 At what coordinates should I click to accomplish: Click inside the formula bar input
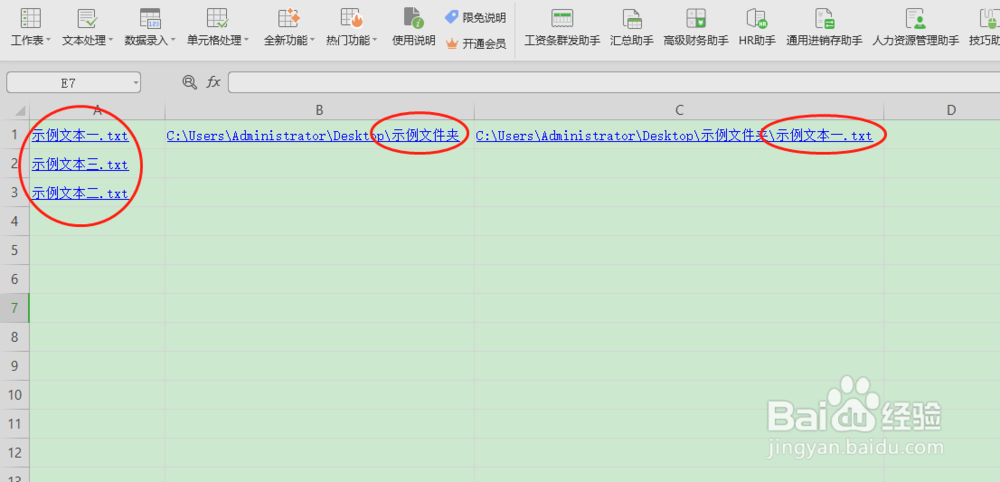(x=614, y=82)
